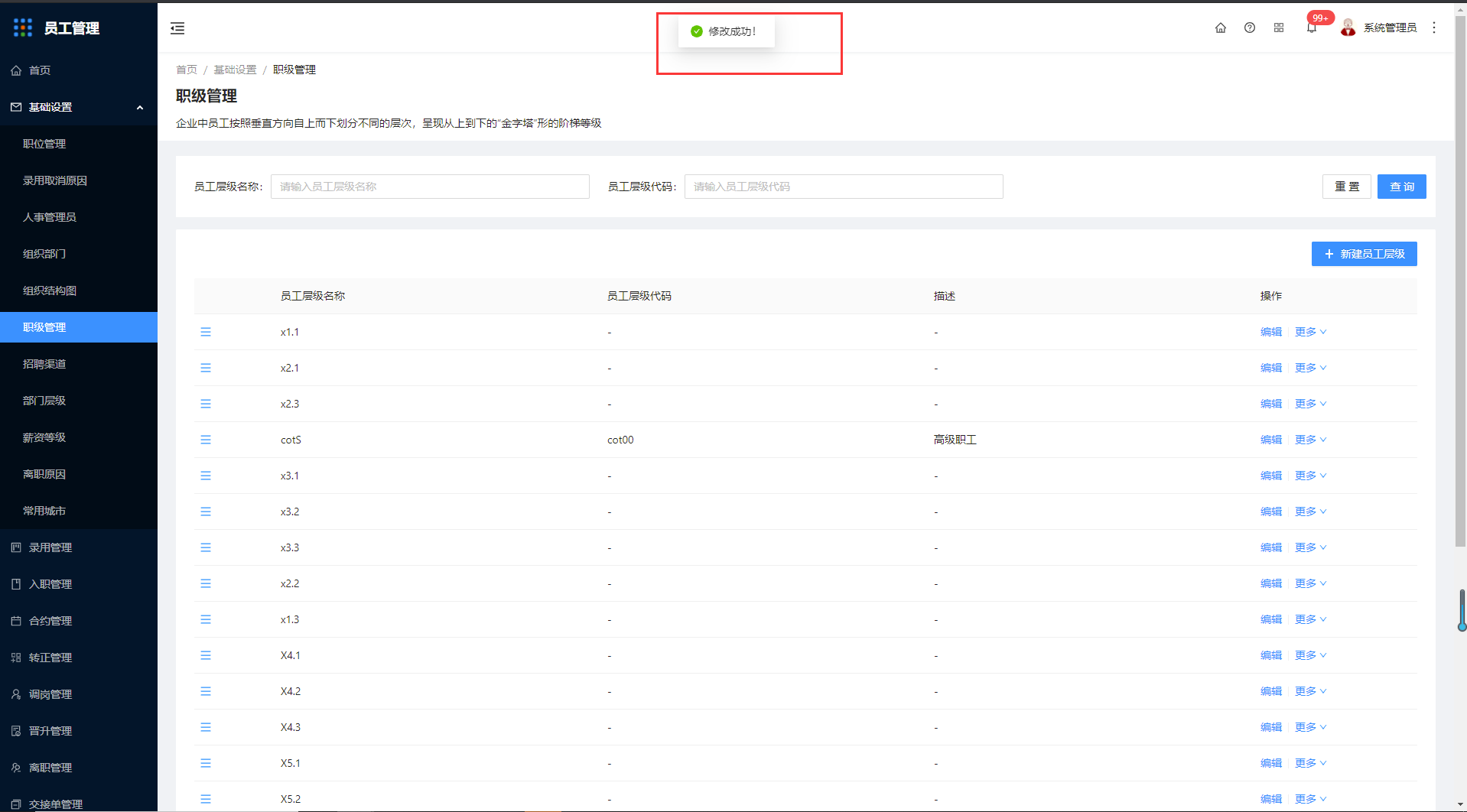Click the 重置 reset button

(x=1346, y=187)
